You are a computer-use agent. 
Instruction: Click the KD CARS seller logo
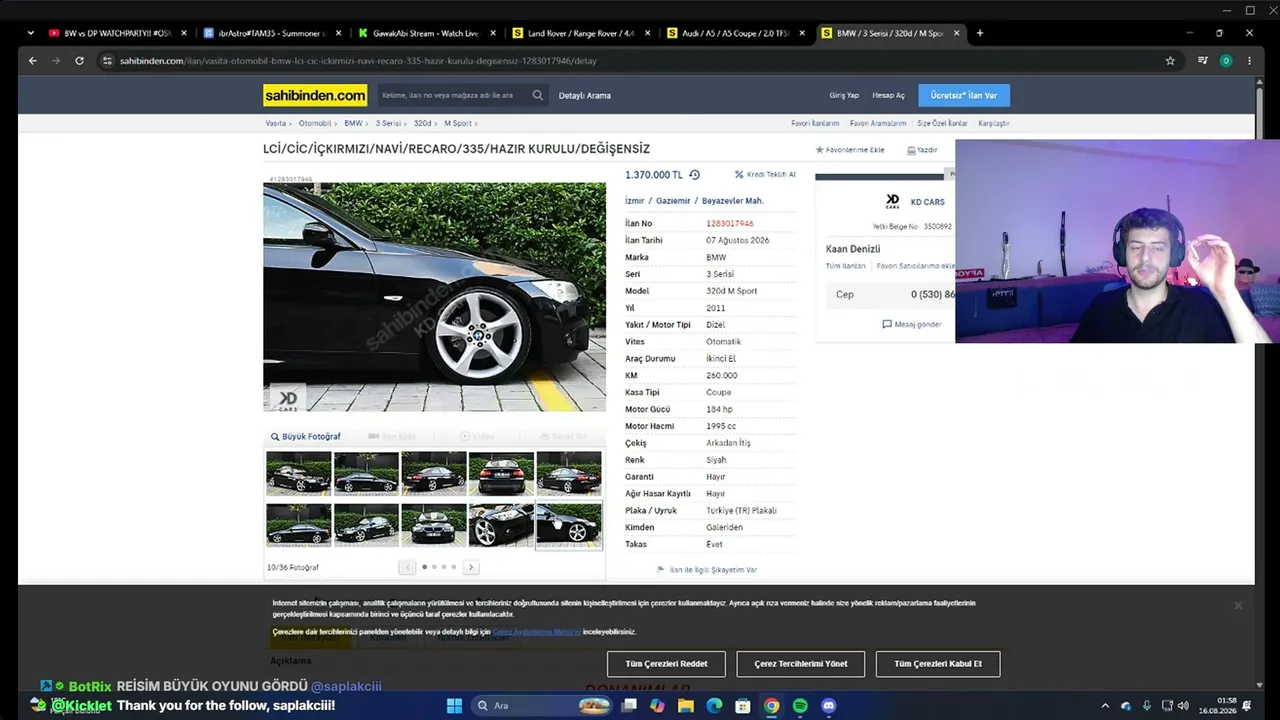coord(893,202)
